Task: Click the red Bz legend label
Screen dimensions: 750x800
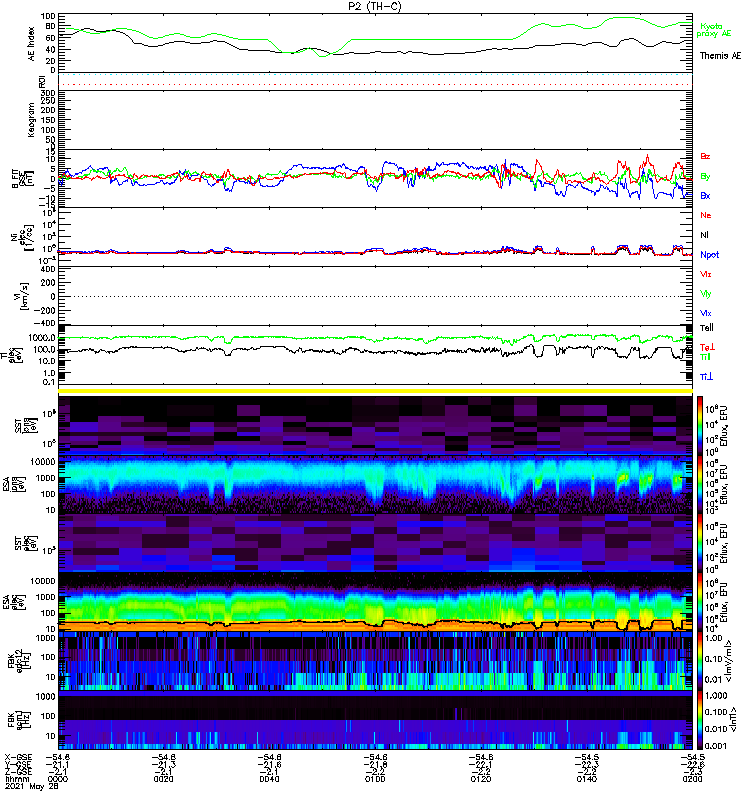Action: coord(705,157)
